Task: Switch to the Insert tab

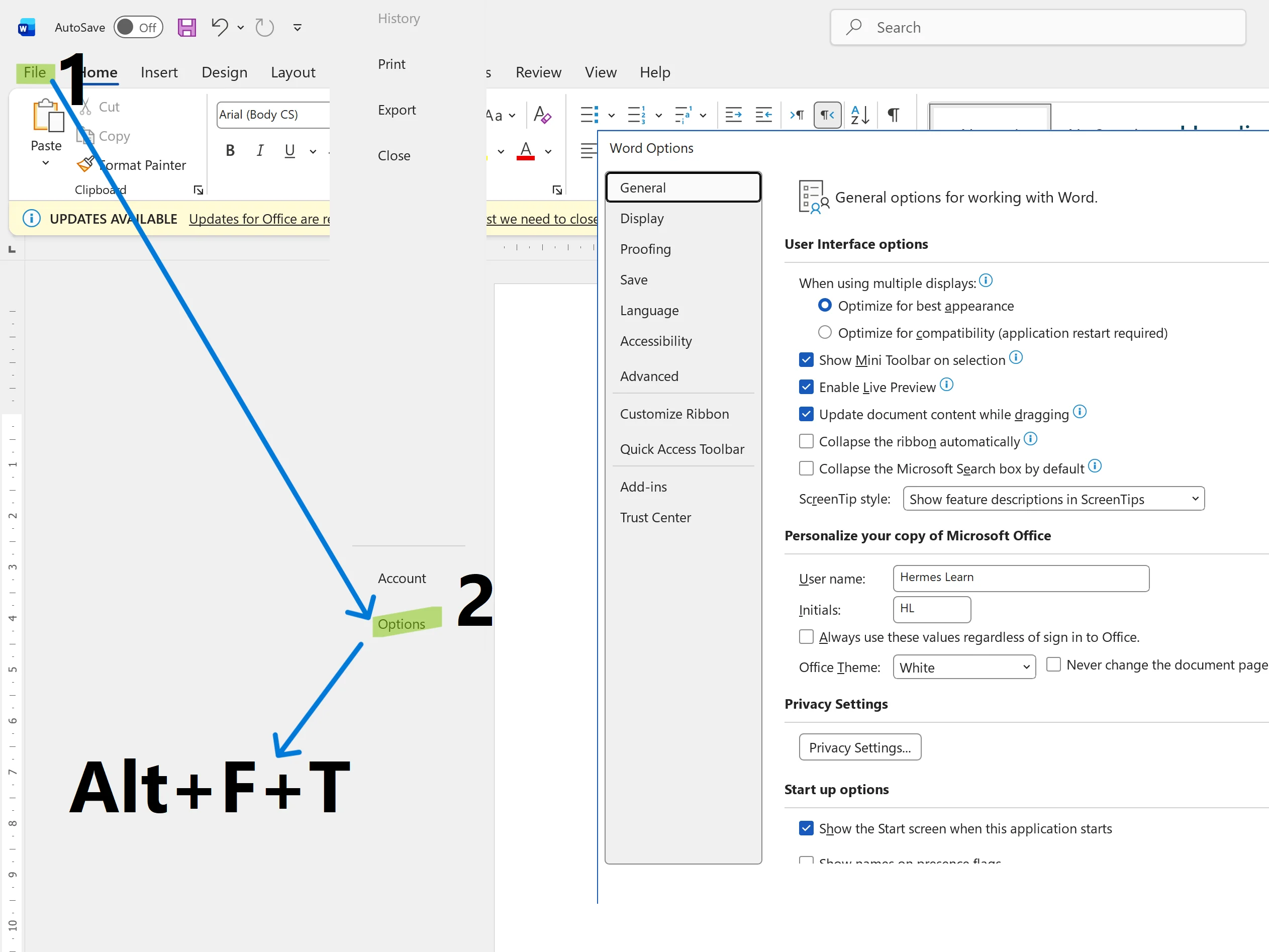Action: pos(159,72)
